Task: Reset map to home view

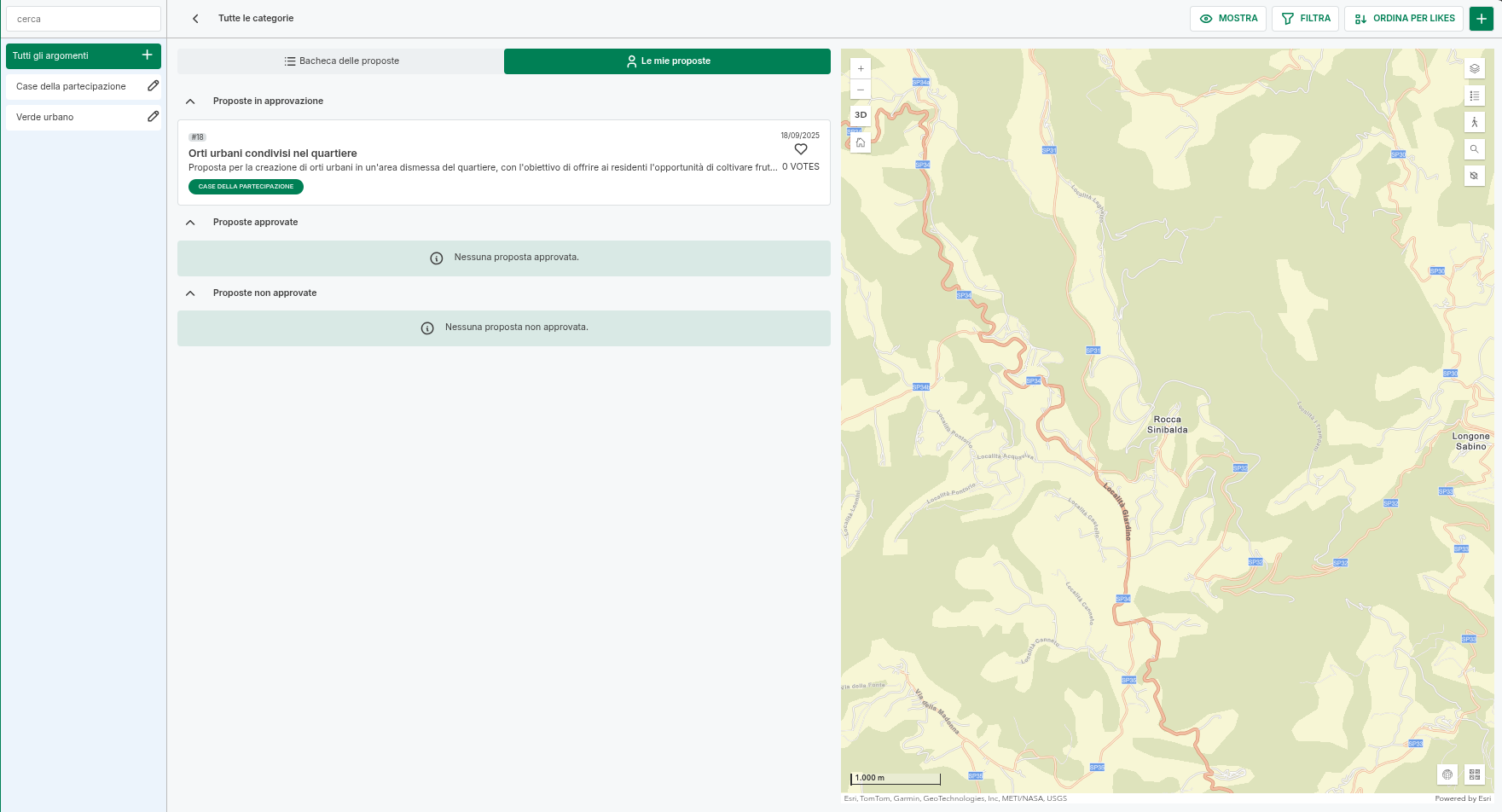Action: [x=861, y=142]
